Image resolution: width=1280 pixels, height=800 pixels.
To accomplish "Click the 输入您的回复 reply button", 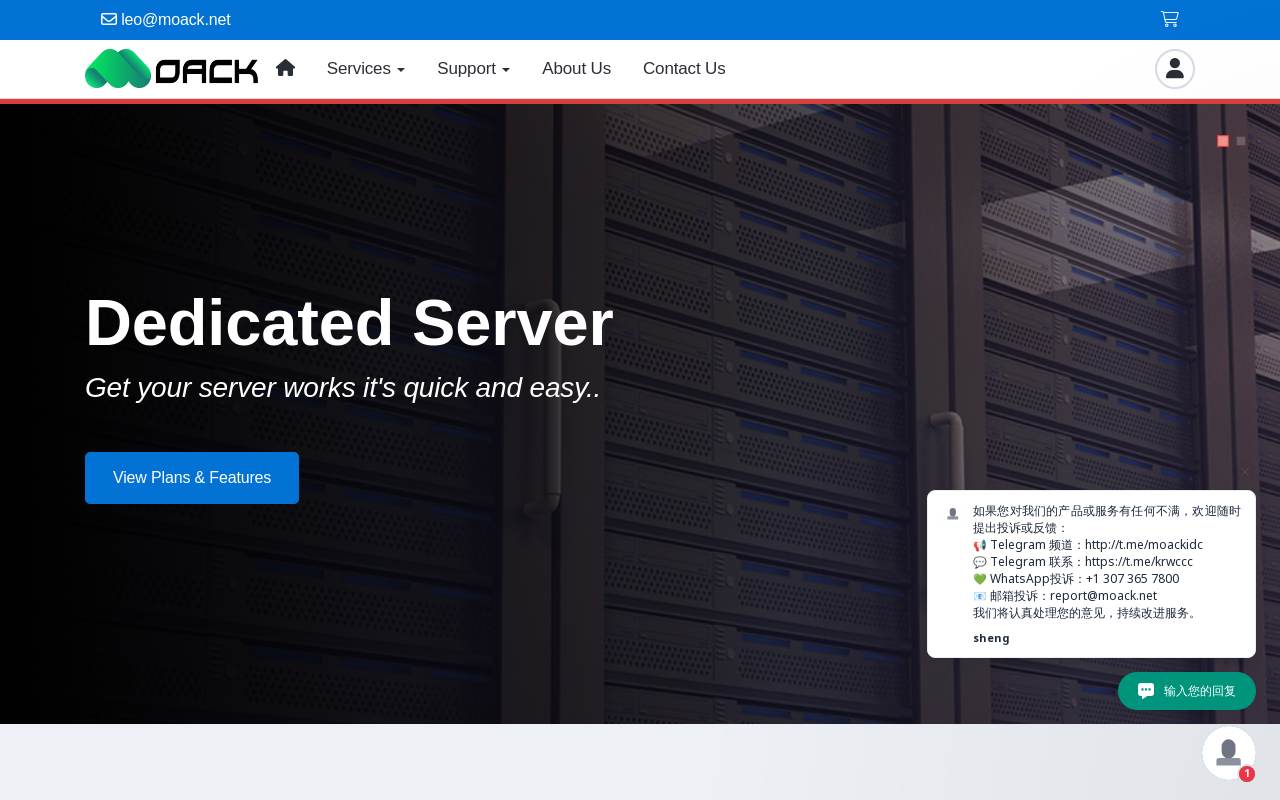I will 1187,691.
